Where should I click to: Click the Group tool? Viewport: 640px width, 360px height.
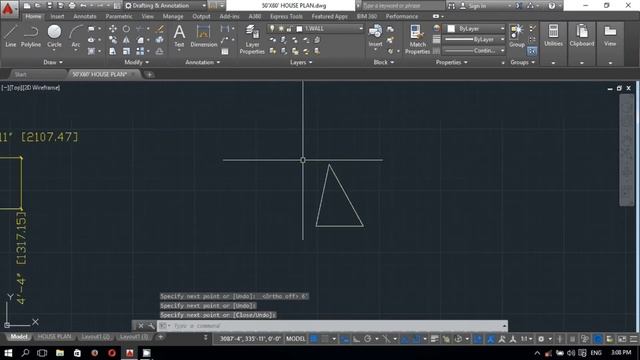click(517, 36)
